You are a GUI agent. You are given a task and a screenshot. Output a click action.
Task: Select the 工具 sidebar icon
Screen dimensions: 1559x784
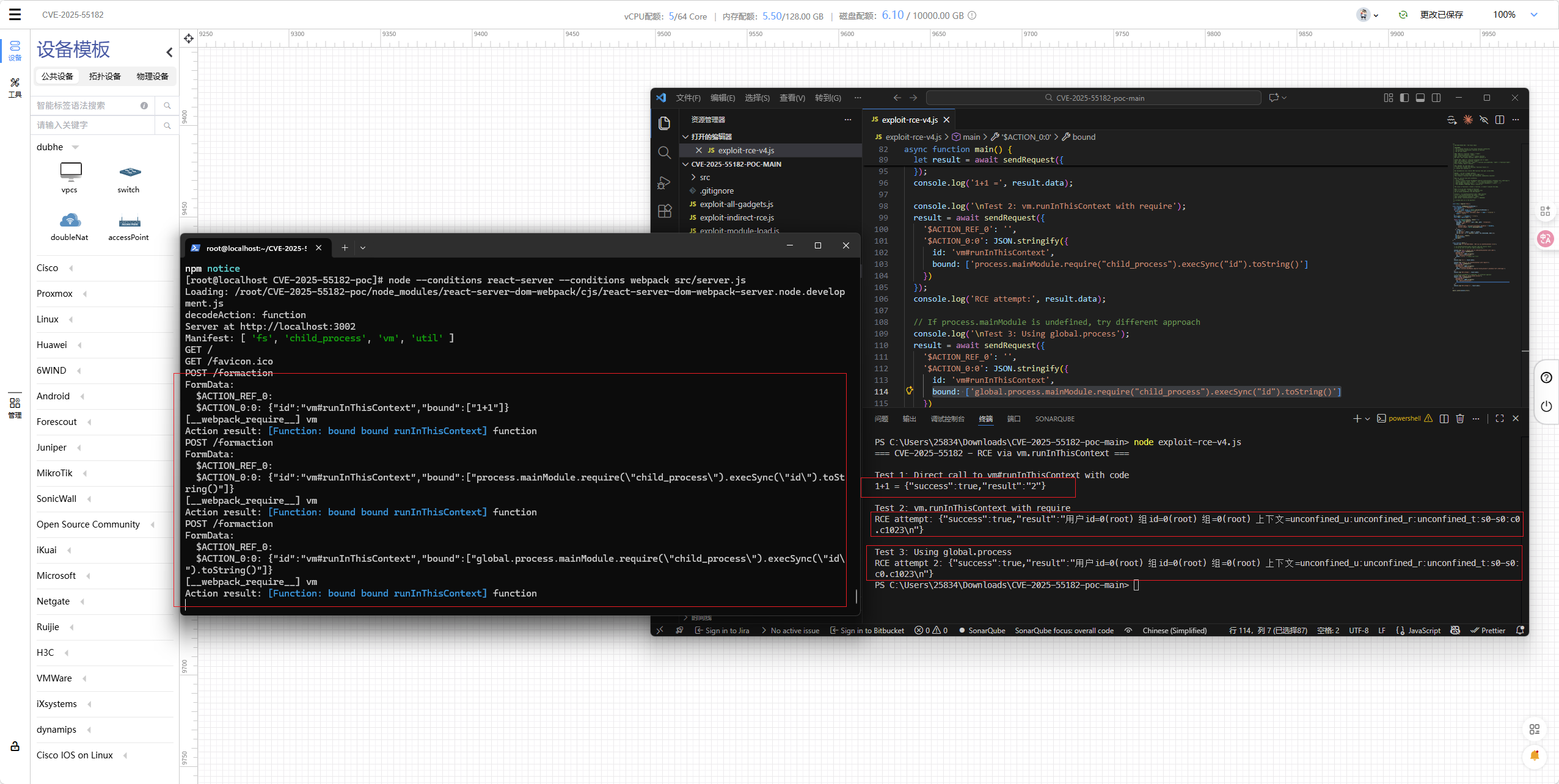coord(15,87)
